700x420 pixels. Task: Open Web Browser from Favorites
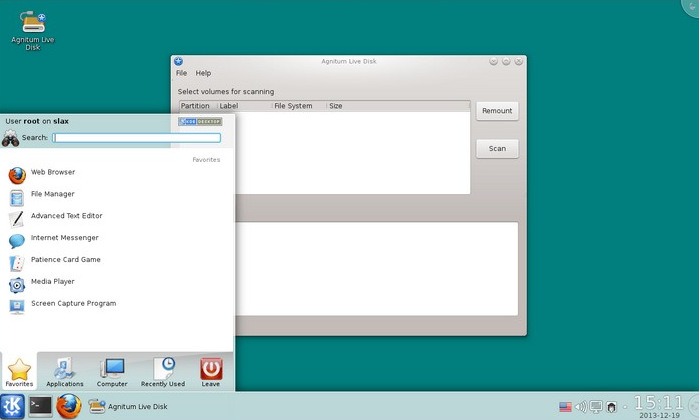116,175
